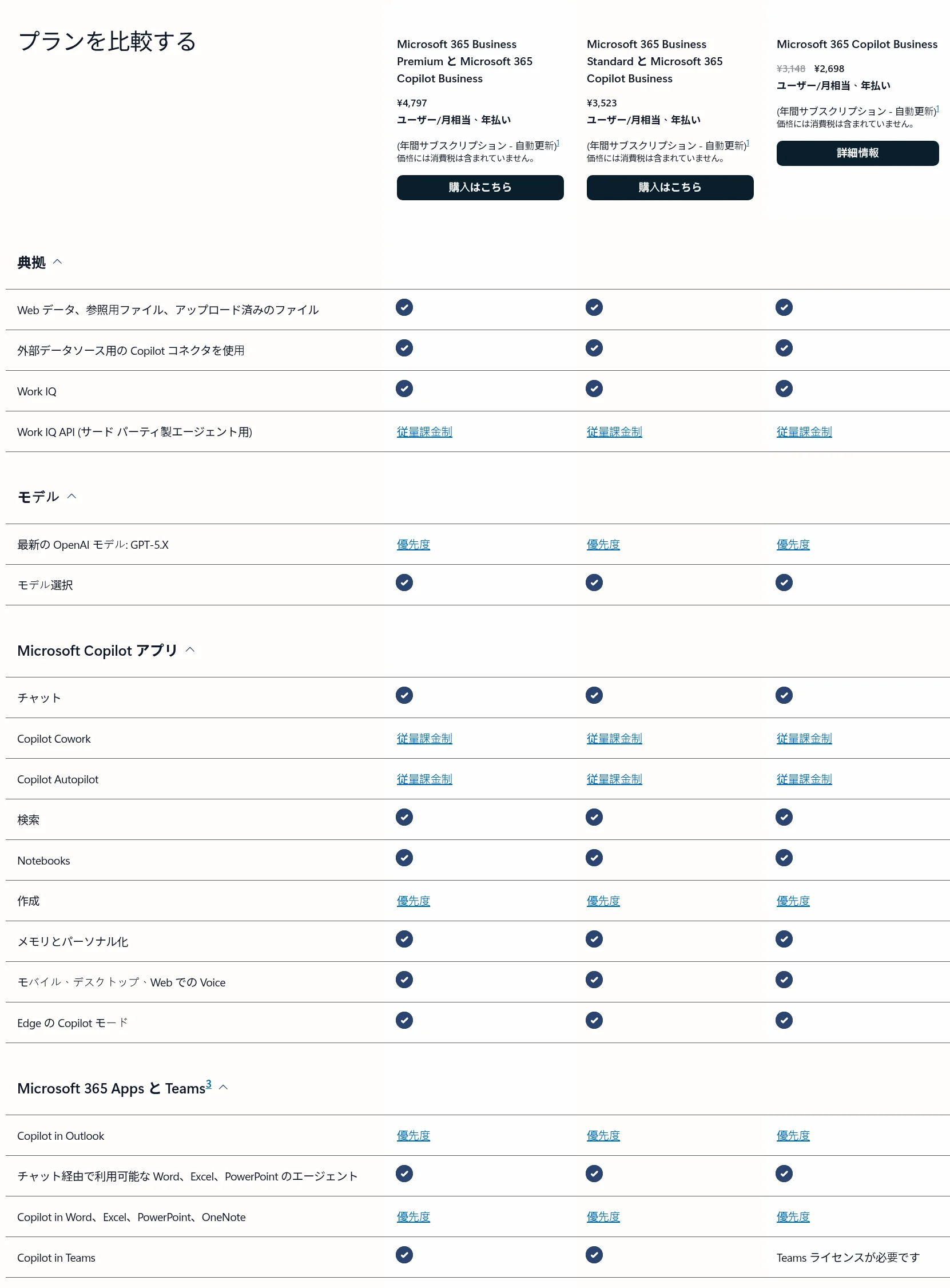The image size is (950, 1288).
Task: Collapse the 典拠 section chevron
Action: (x=58, y=261)
